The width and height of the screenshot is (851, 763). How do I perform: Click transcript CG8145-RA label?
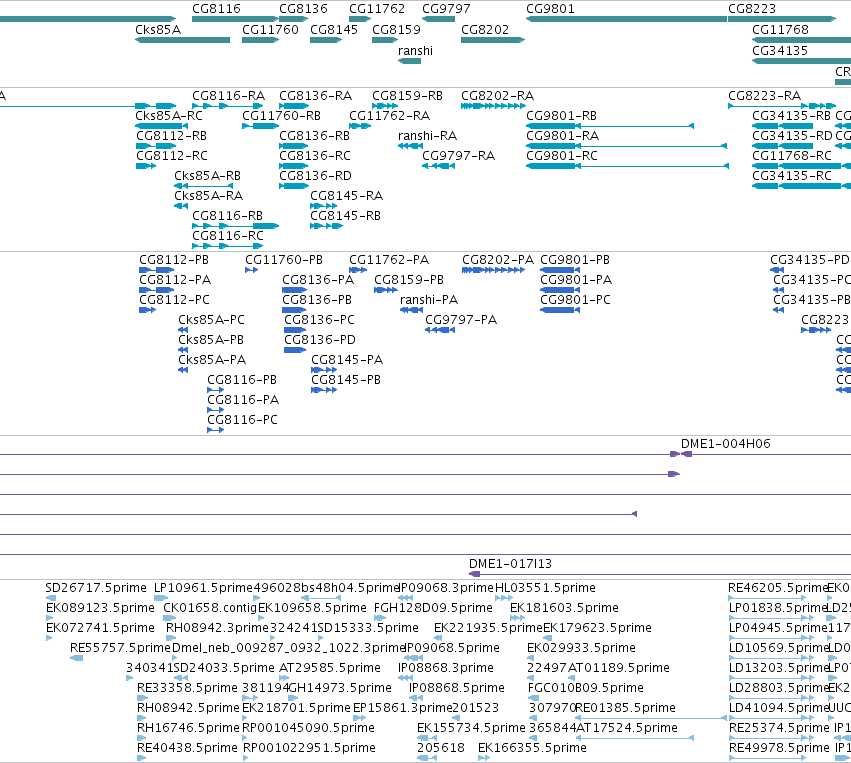click(x=346, y=196)
